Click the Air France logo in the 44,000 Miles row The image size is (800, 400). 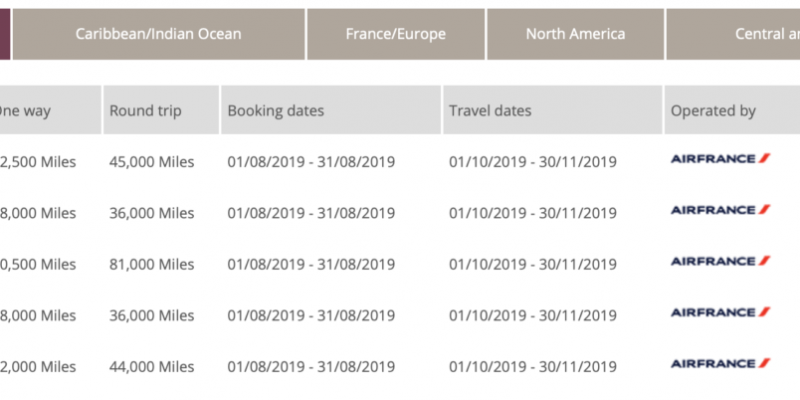click(720, 364)
